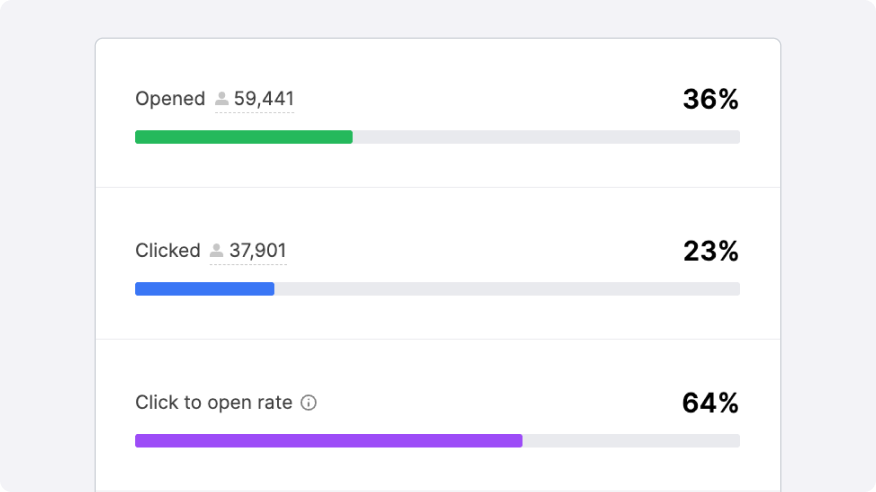Open the 37,901 clicked recipients count
876x492 pixels.
[x=258, y=251]
